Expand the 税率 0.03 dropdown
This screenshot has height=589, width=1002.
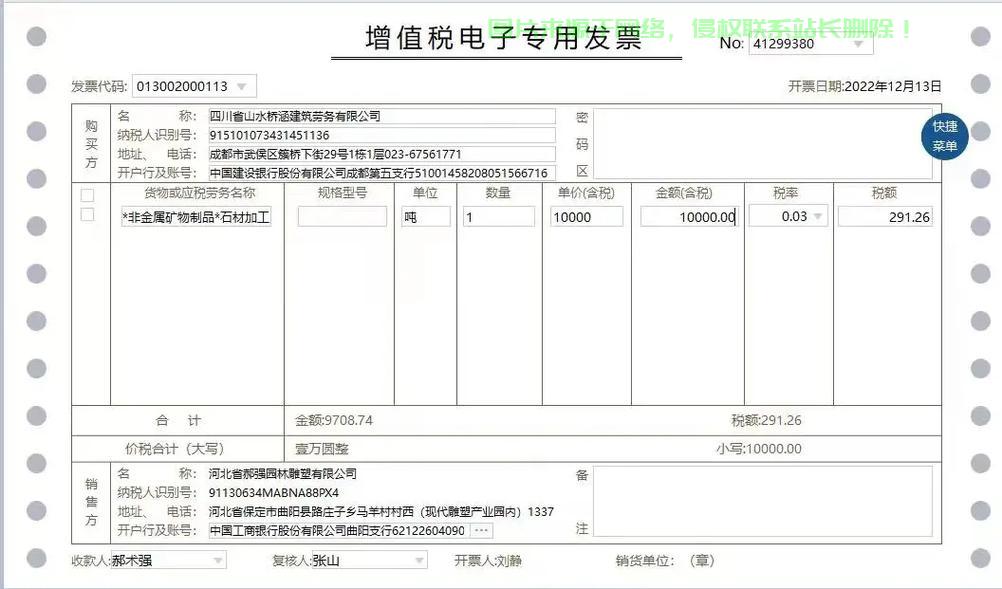coord(817,217)
